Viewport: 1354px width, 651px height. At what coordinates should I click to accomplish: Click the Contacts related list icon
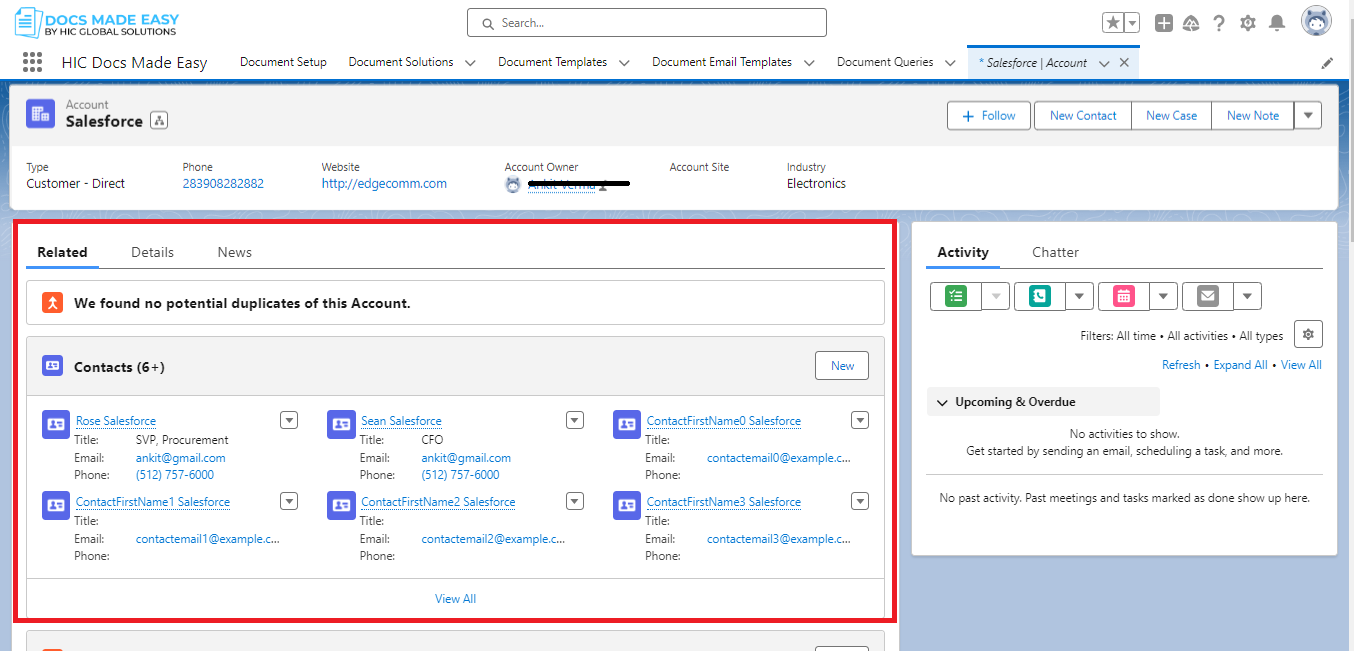tap(52, 366)
